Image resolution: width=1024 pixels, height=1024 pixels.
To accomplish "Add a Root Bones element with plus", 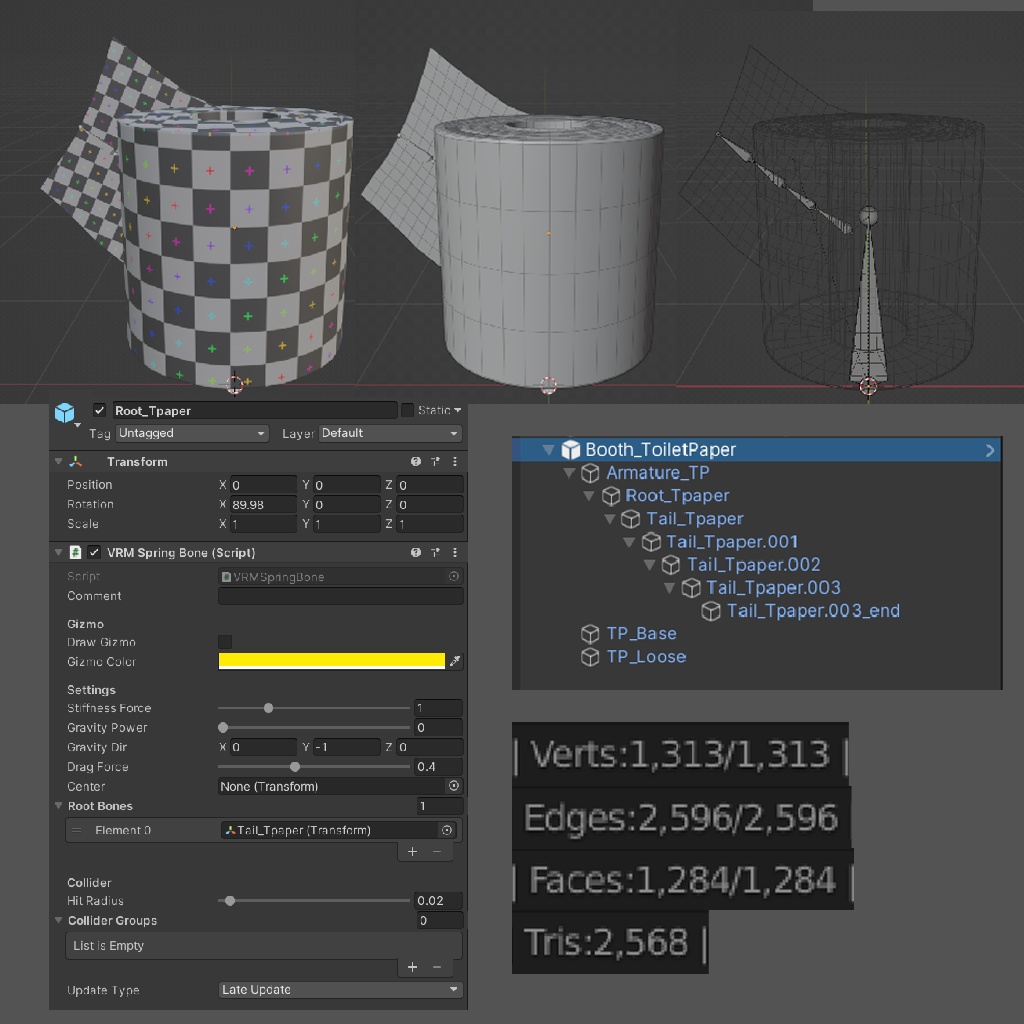I will [x=412, y=851].
